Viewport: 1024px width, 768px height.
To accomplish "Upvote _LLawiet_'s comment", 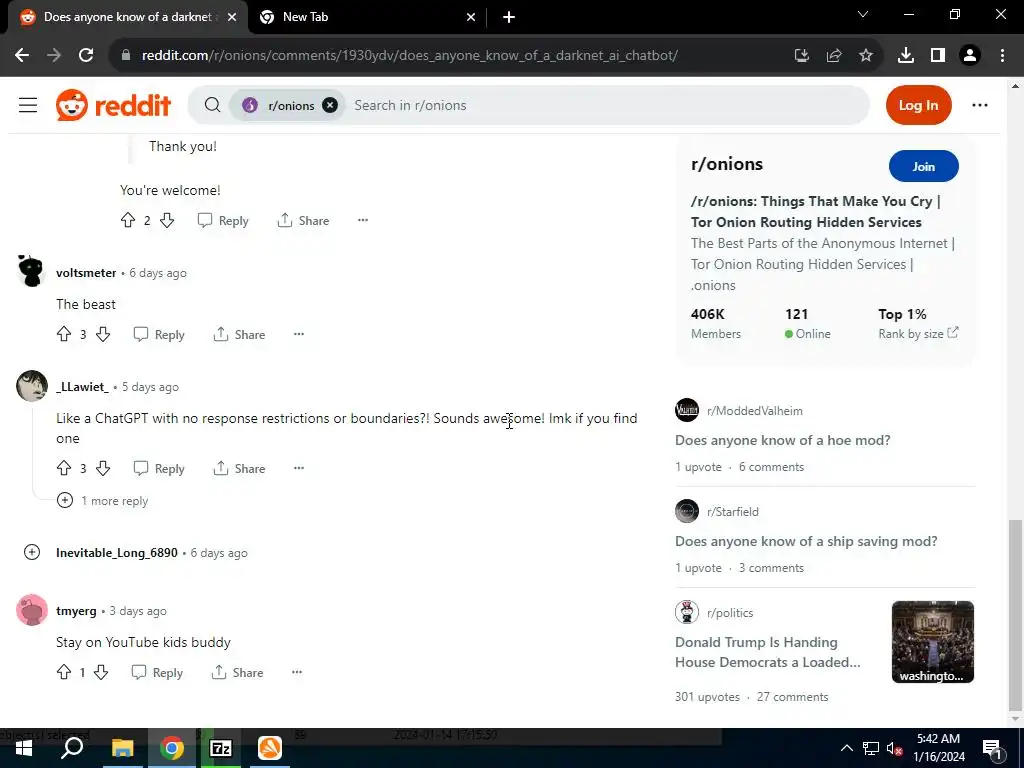I will pyautogui.click(x=64, y=468).
